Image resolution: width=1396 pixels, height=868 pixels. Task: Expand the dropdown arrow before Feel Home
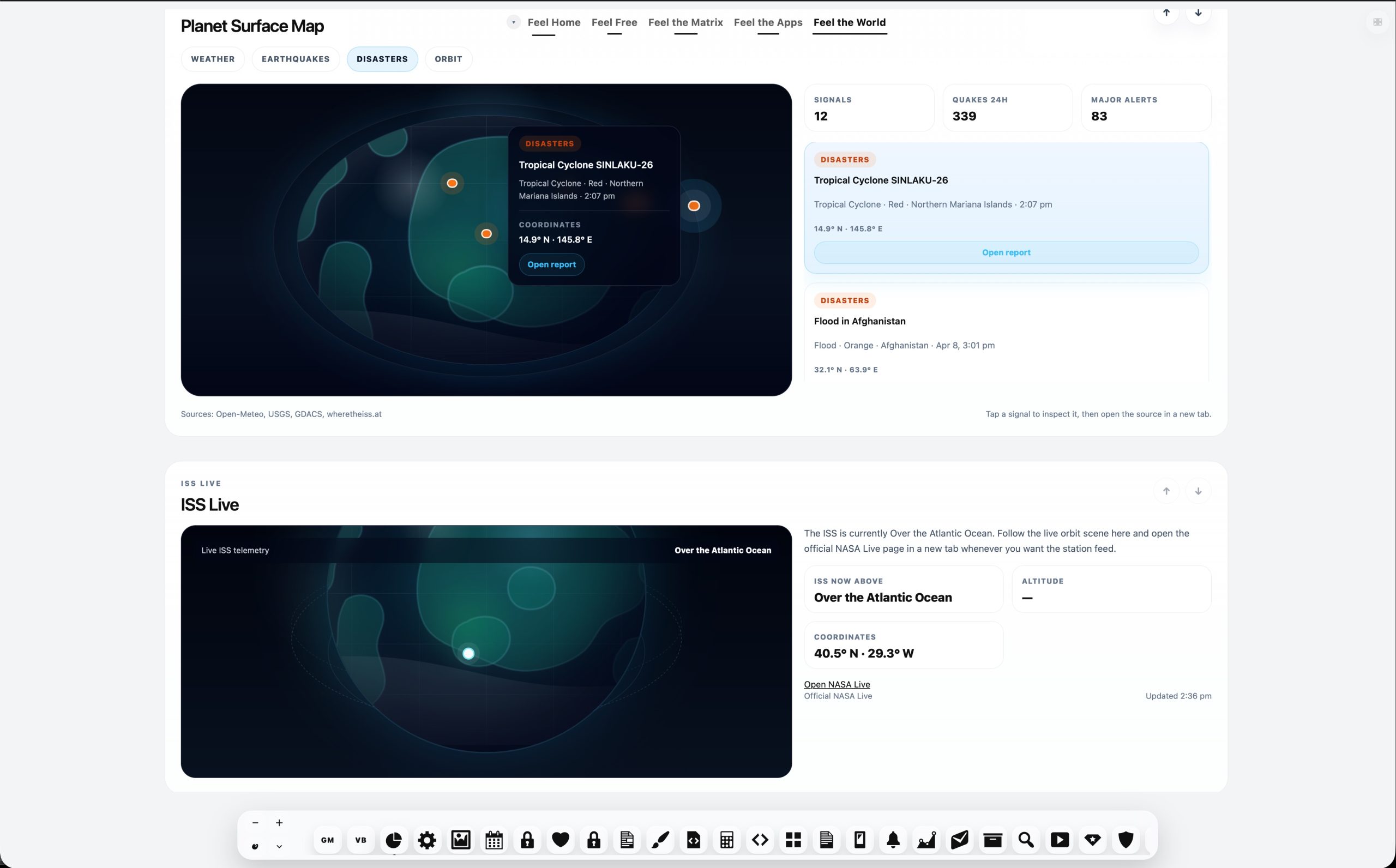pos(513,22)
